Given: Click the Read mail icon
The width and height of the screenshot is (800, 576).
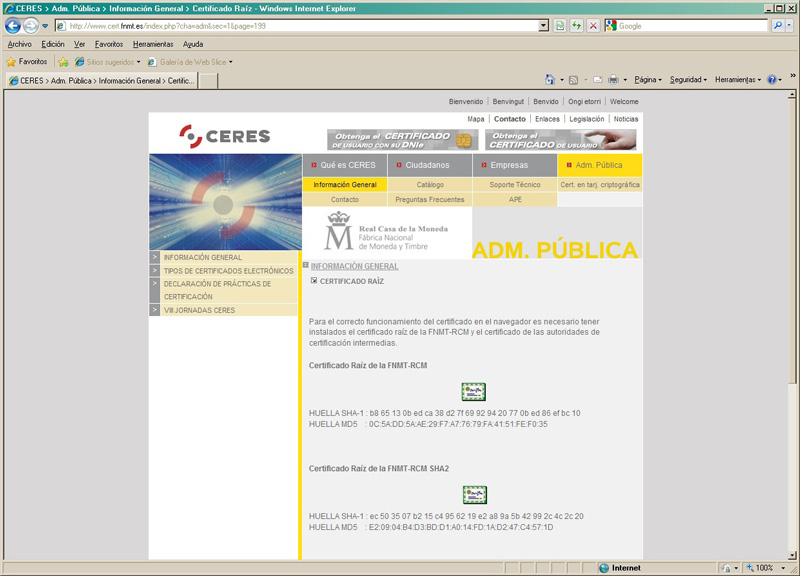Looking at the screenshot, I should [597, 80].
